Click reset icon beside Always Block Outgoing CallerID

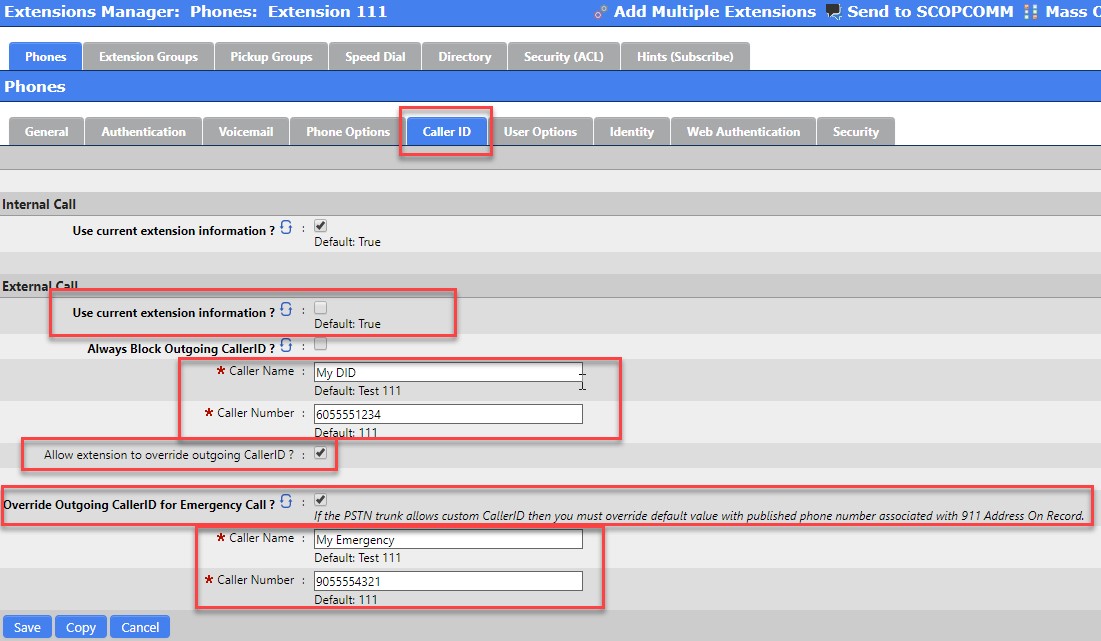pyautogui.click(x=286, y=346)
